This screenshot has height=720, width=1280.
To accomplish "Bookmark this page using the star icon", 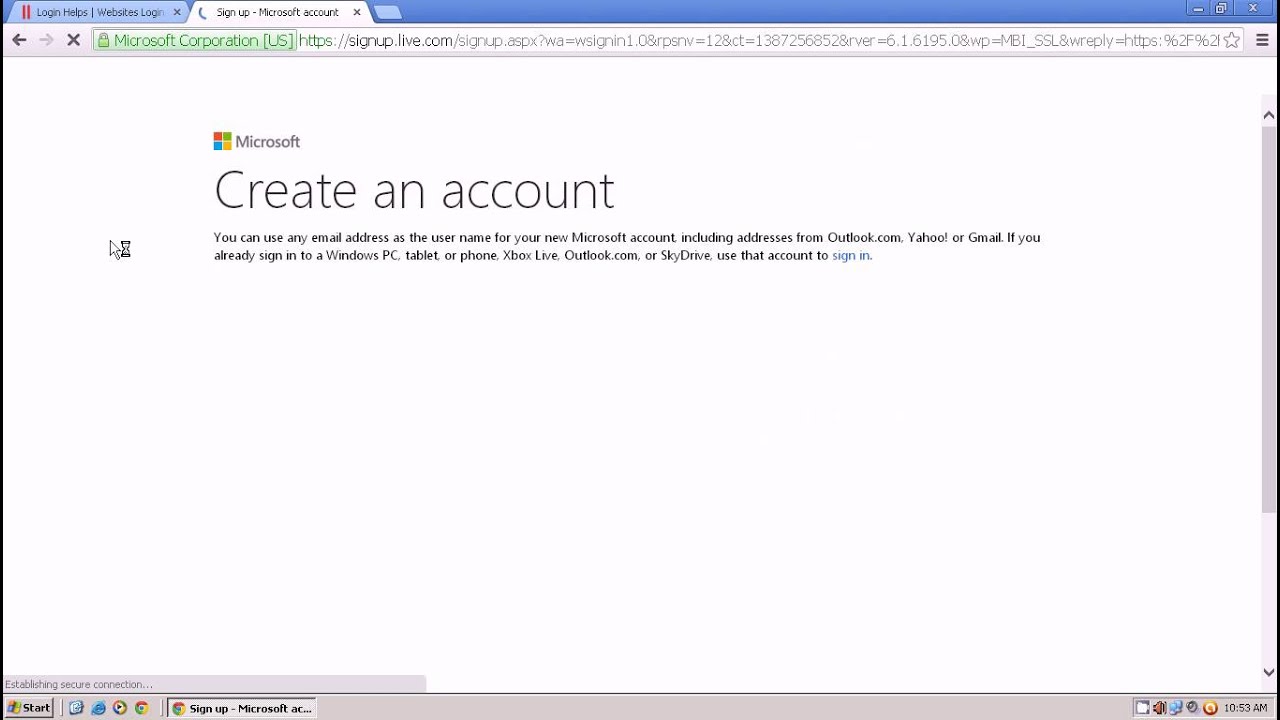I will point(1232,40).
